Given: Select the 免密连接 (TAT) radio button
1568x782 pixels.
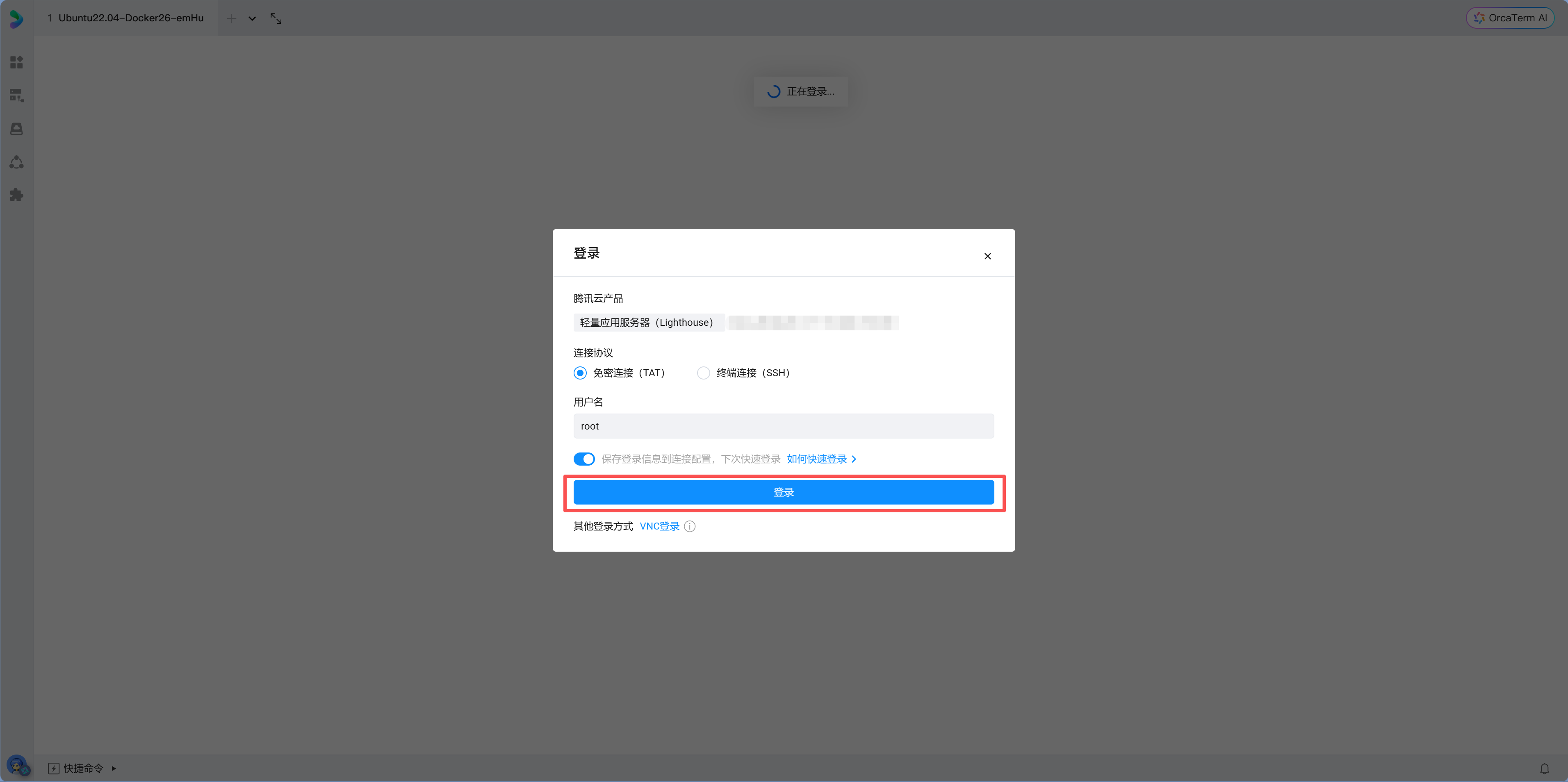Looking at the screenshot, I should pyautogui.click(x=579, y=373).
